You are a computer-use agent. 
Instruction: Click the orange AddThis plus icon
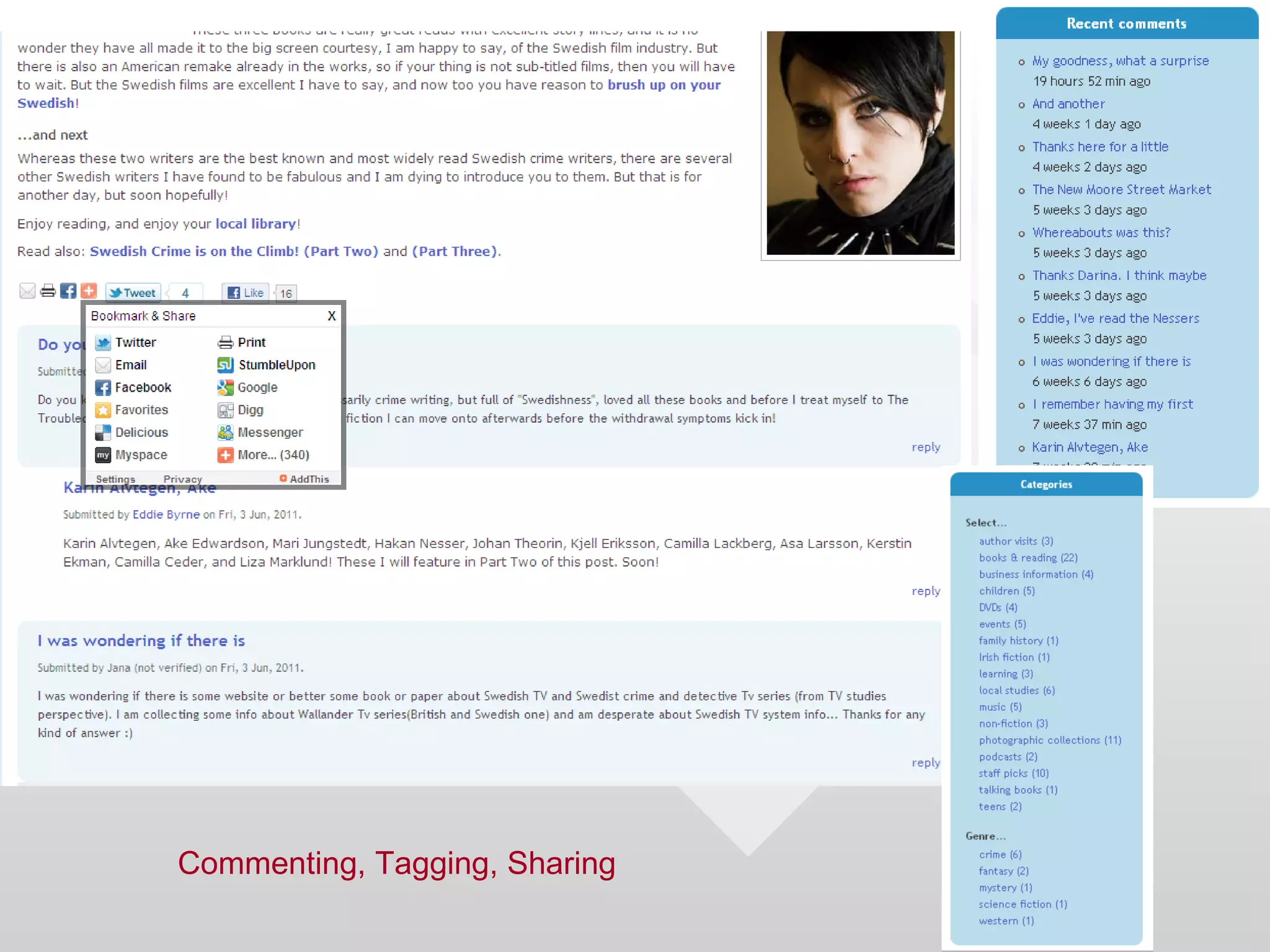pos(89,291)
